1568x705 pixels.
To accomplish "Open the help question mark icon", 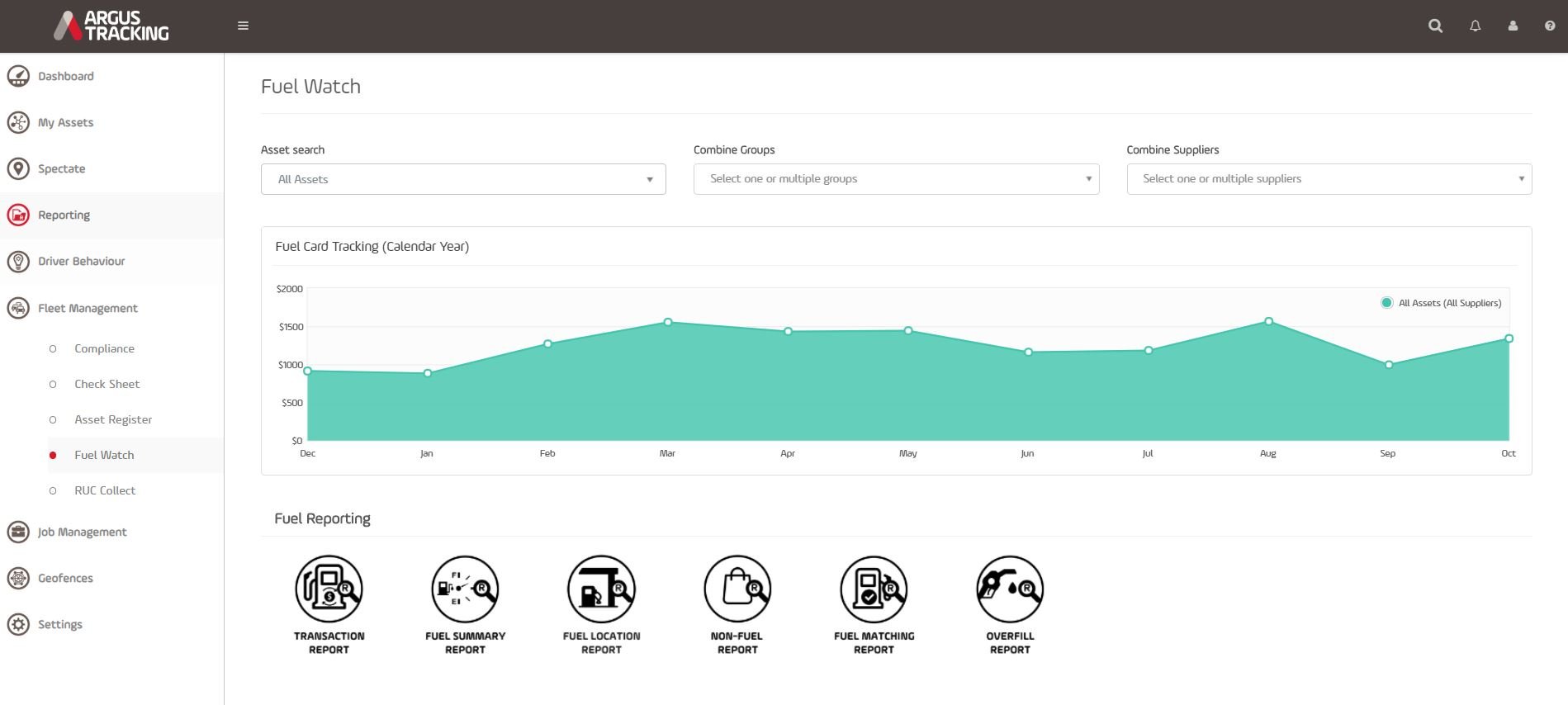I will pyautogui.click(x=1550, y=26).
